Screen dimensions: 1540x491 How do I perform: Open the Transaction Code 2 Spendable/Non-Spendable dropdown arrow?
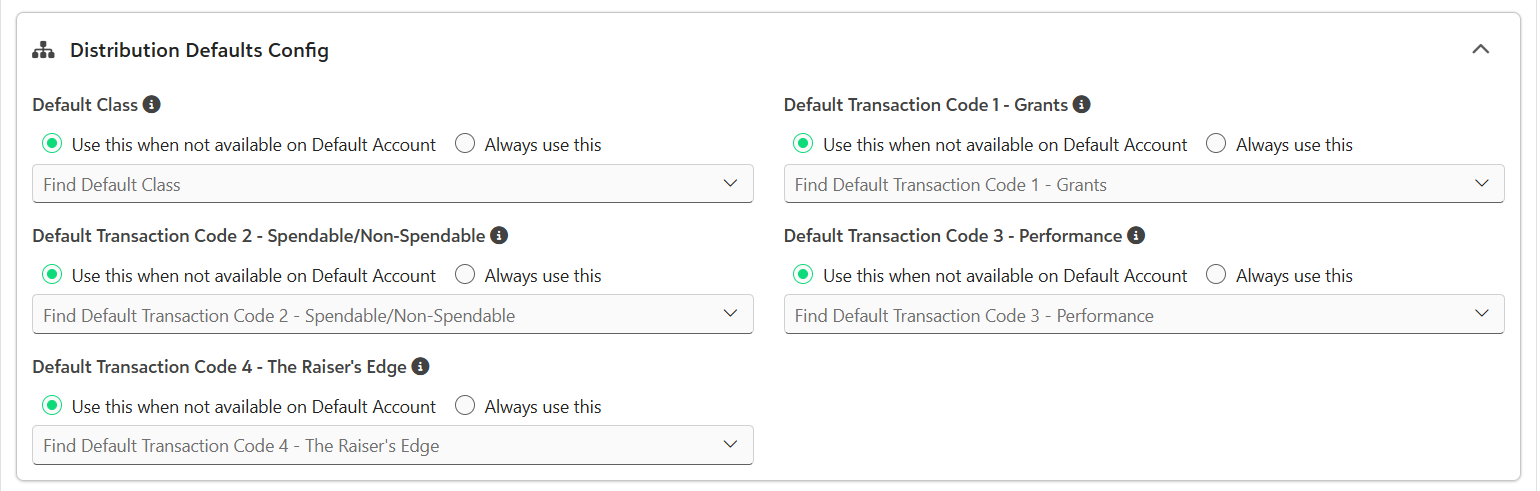point(731,314)
